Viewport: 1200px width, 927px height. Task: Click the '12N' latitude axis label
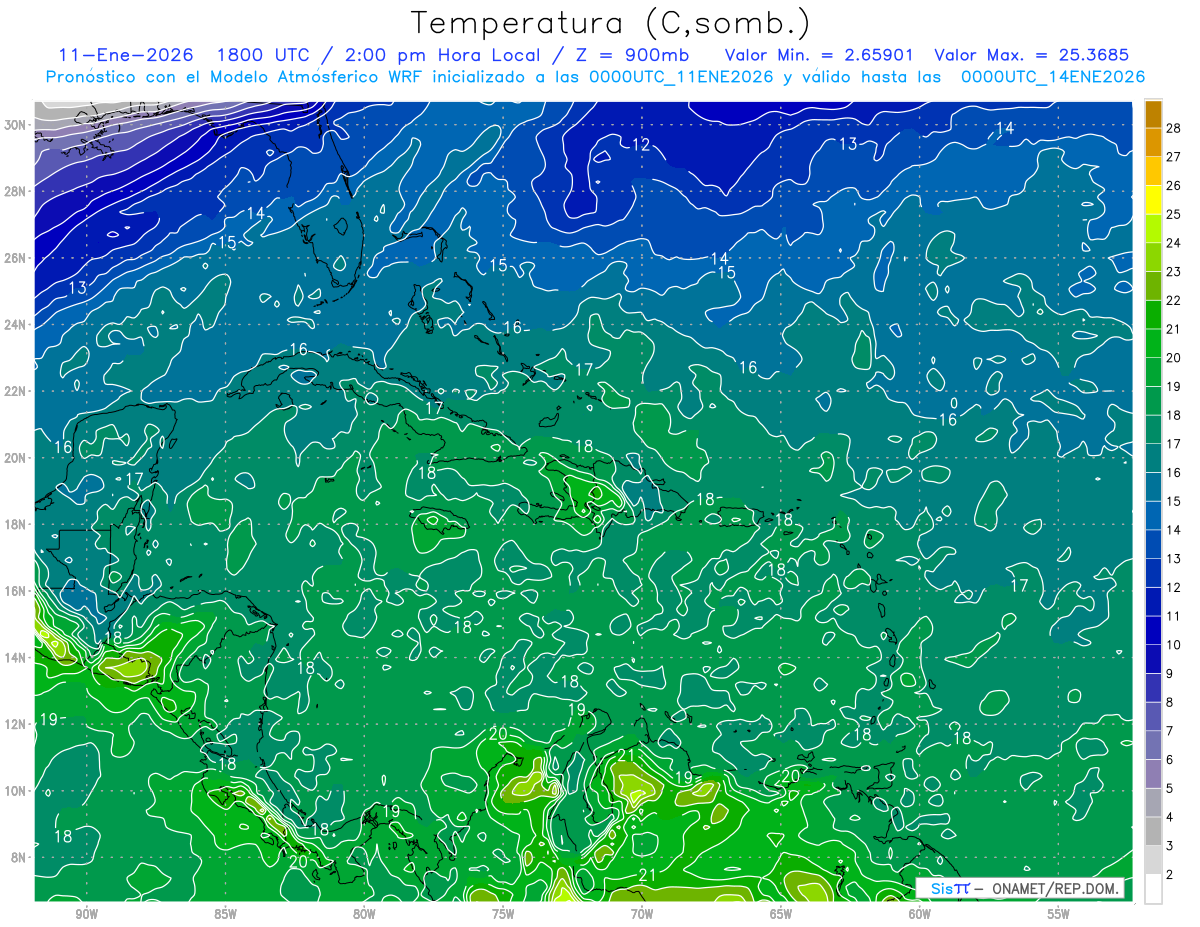pos(15,724)
